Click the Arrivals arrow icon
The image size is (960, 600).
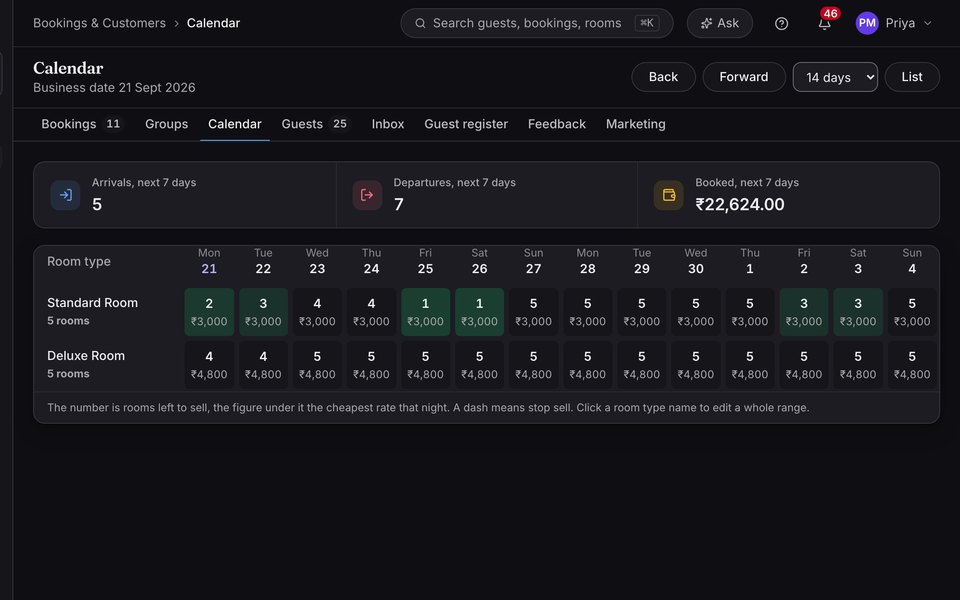click(66, 195)
